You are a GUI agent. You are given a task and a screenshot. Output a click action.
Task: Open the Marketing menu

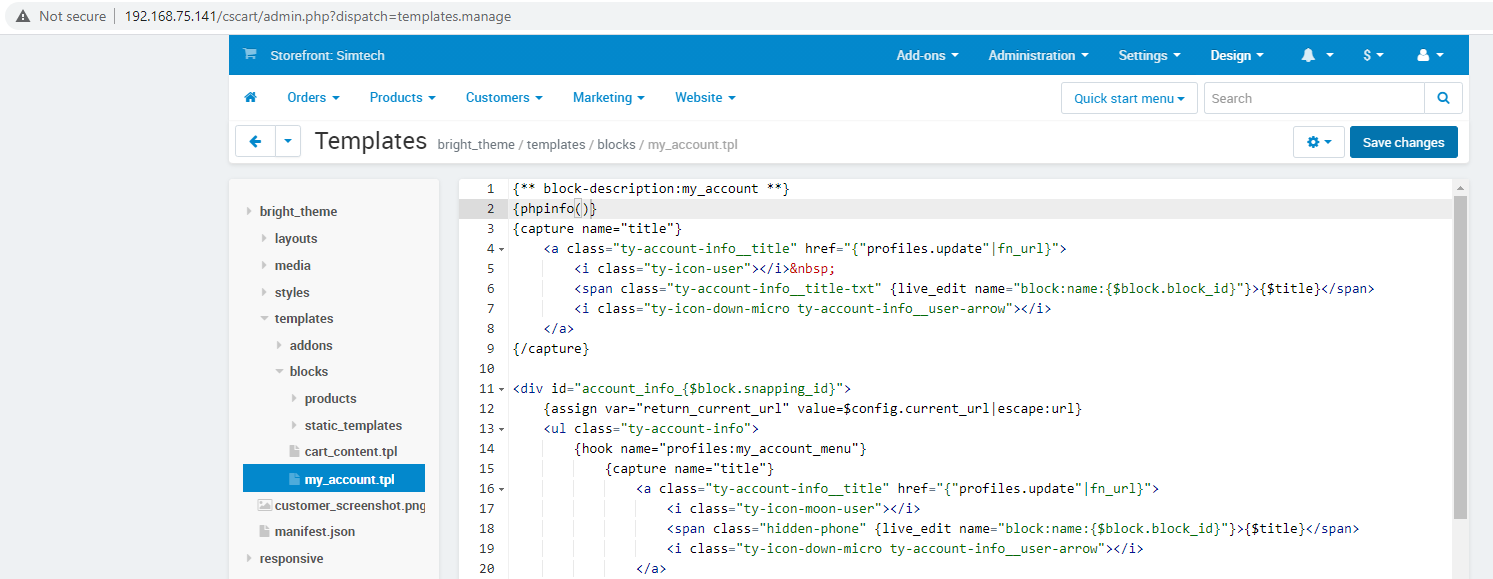(608, 98)
